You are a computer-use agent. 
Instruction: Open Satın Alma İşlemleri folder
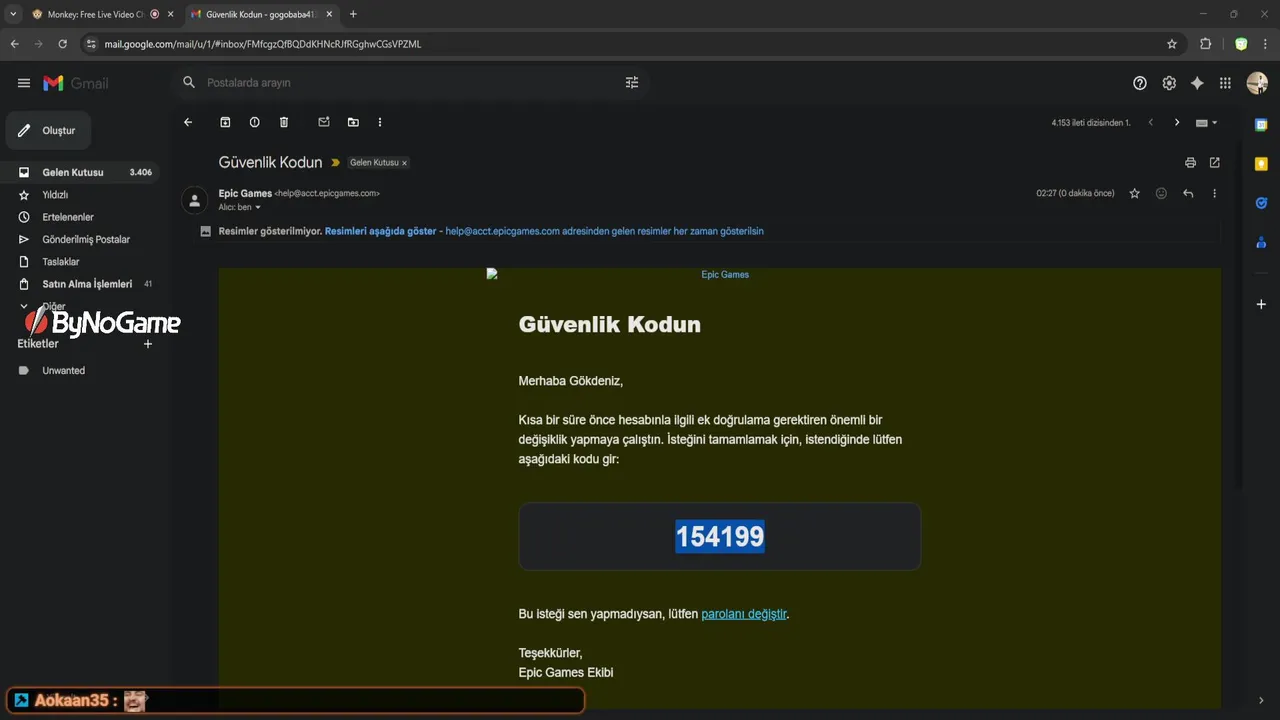point(86,284)
